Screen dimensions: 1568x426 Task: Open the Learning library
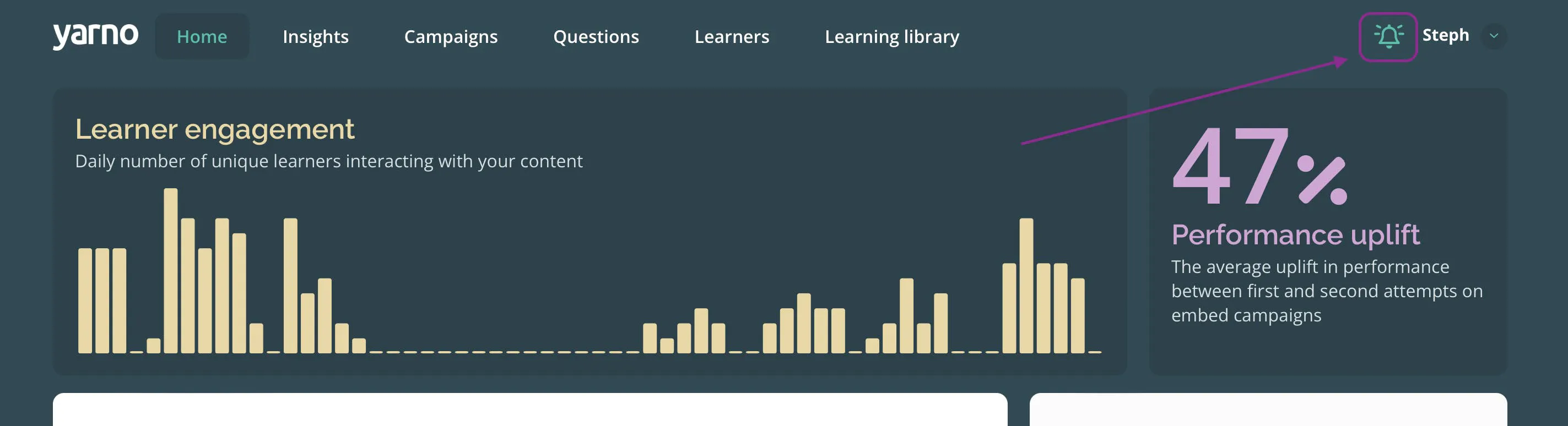pyautogui.click(x=892, y=36)
